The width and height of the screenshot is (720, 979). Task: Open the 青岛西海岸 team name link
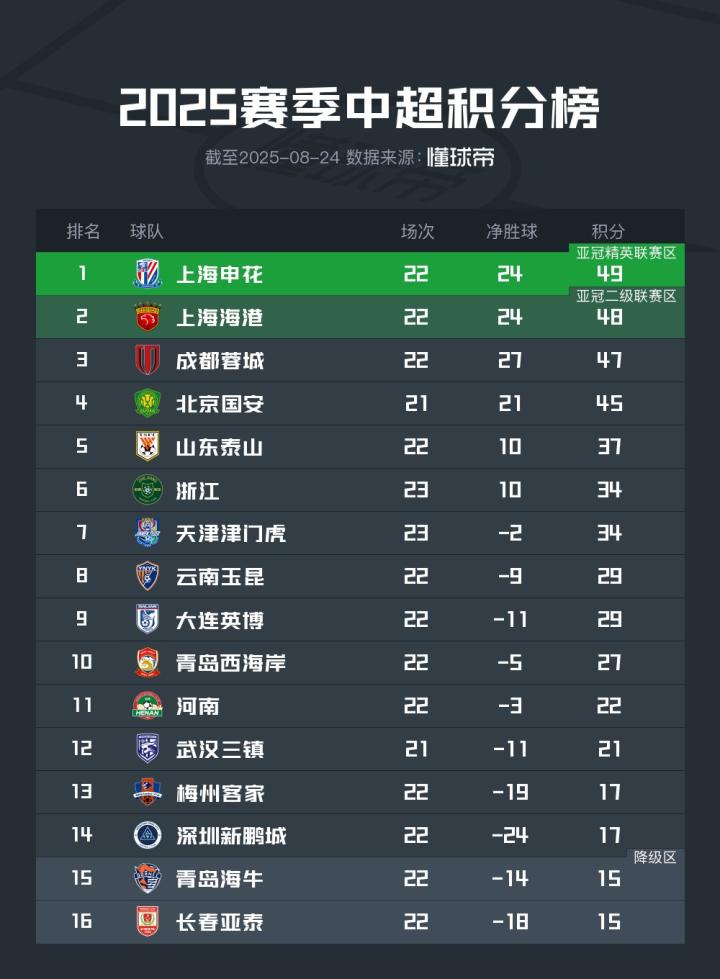[231, 663]
